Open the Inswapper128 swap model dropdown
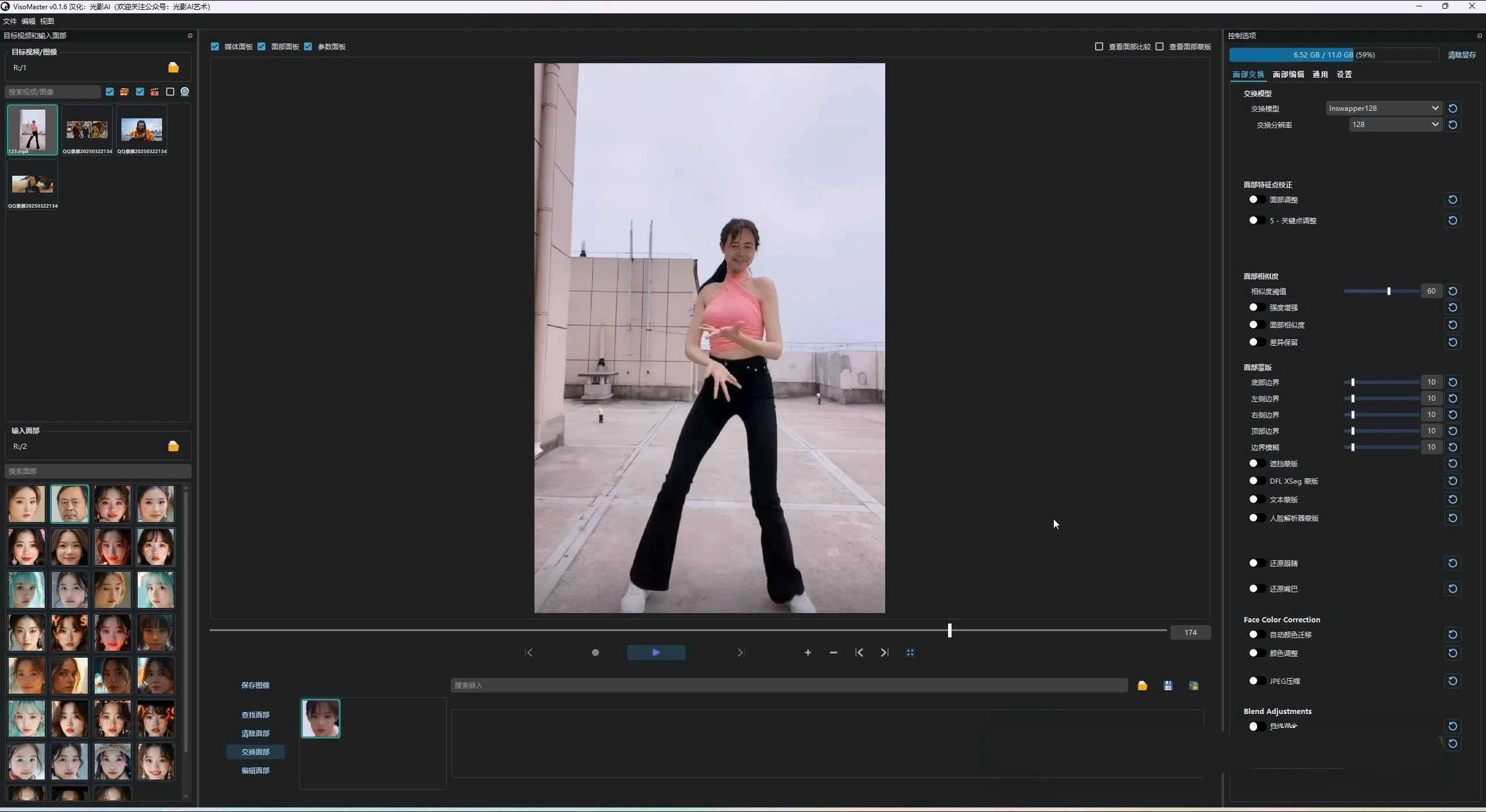This screenshot has width=1486, height=812. click(1383, 109)
